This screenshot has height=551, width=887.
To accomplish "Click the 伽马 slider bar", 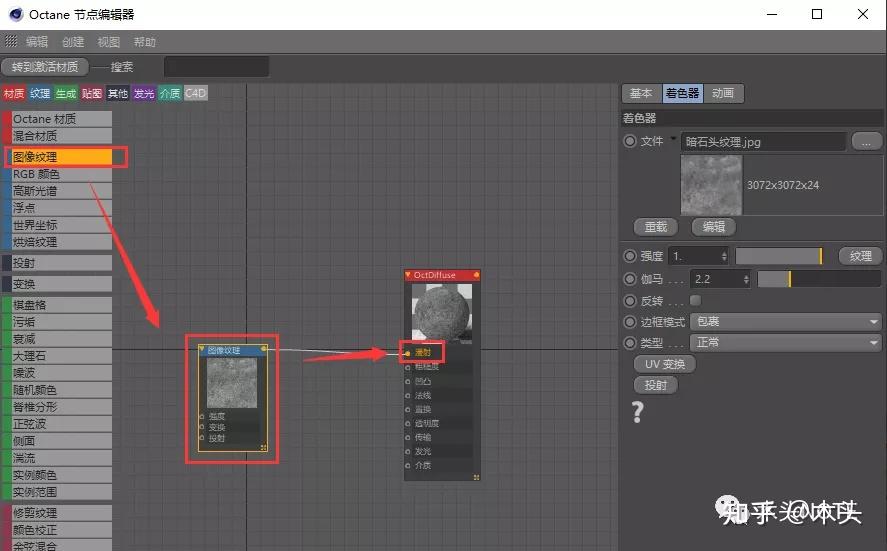I will tap(819, 279).
